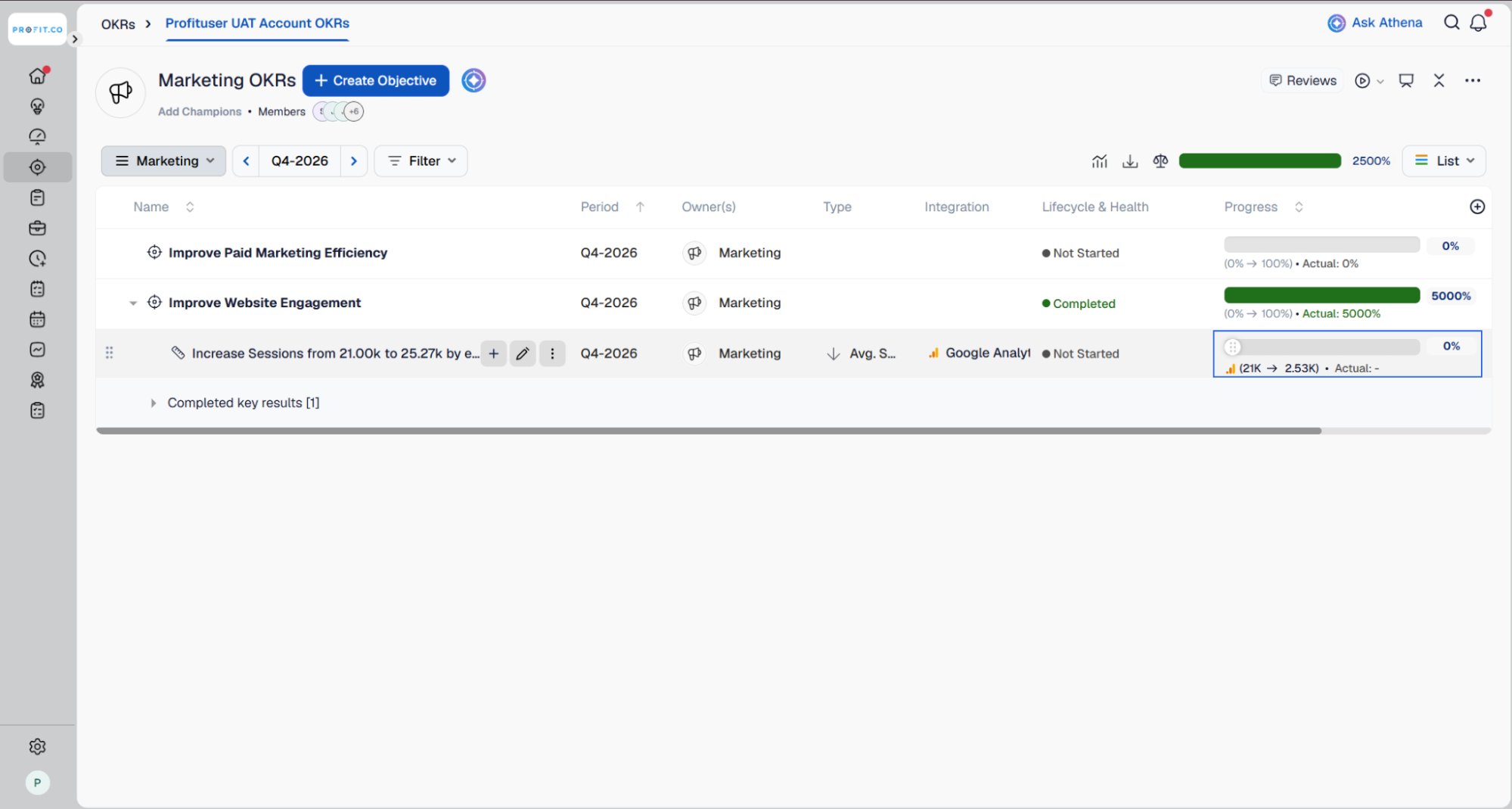Screen dimensions: 1512x809
Task: Open the notifications bell
Action: click(x=1479, y=23)
